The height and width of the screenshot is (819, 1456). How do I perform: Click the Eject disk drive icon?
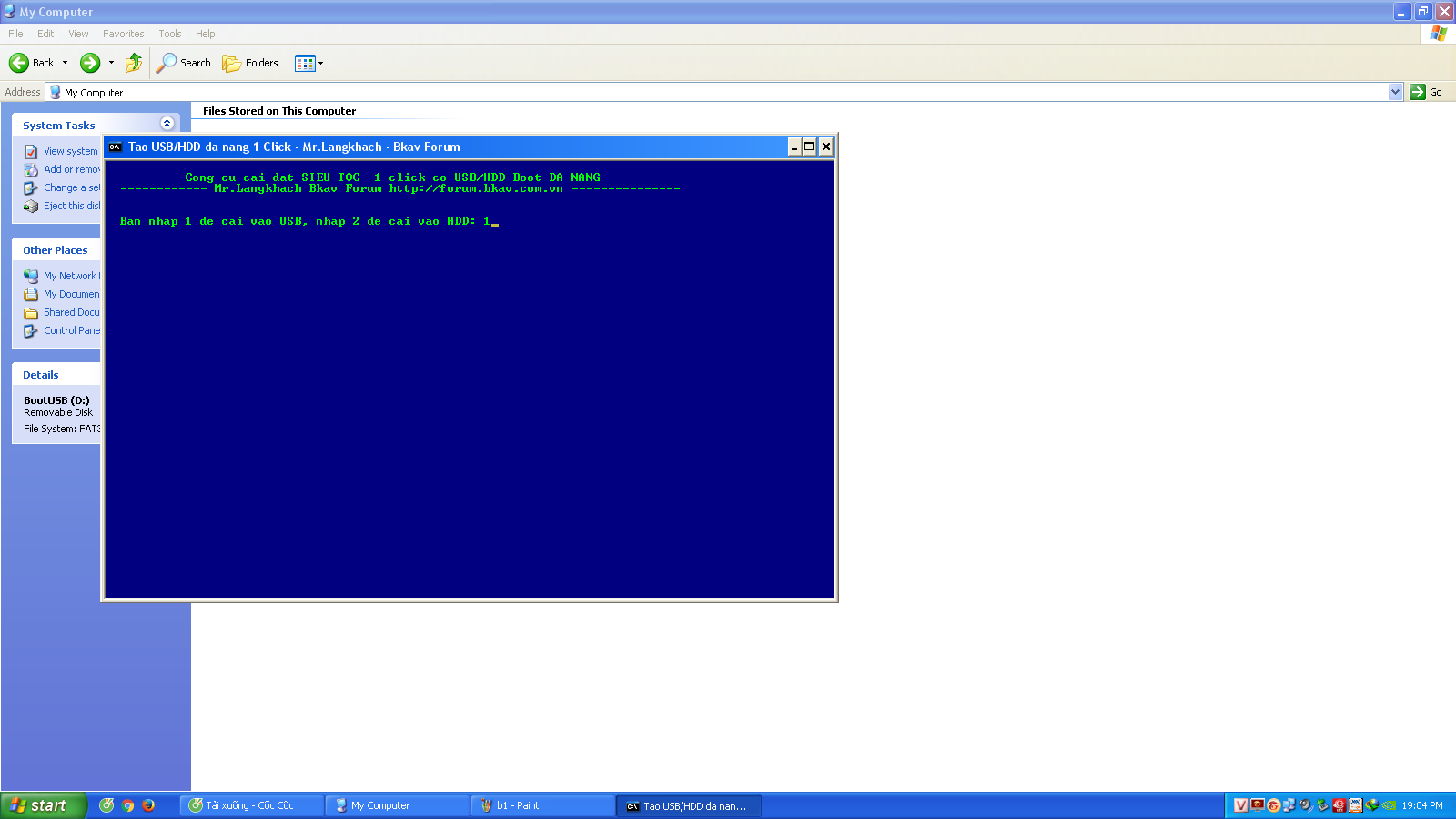31,206
